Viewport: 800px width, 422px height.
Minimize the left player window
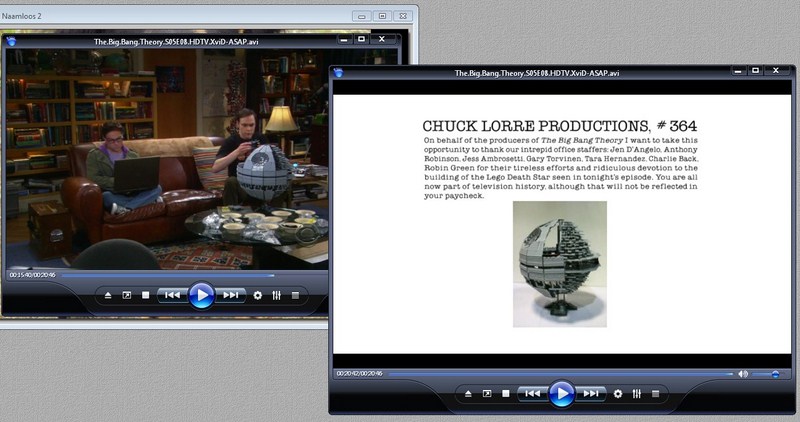(344, 39)
